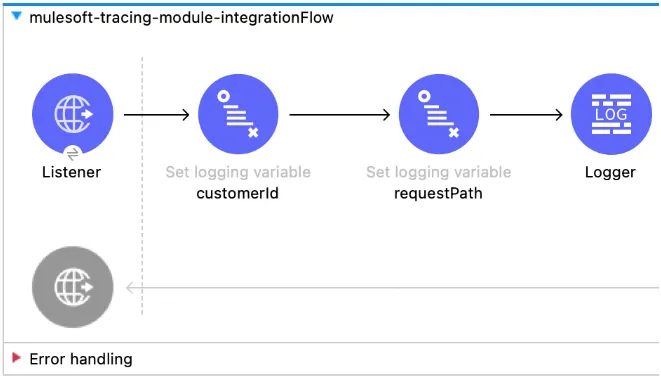Viewport: 661px width, 381px height.
Task: Collapse the mulesoft-tracing-module-integrationFlow flow
Action: coord(17,16)
